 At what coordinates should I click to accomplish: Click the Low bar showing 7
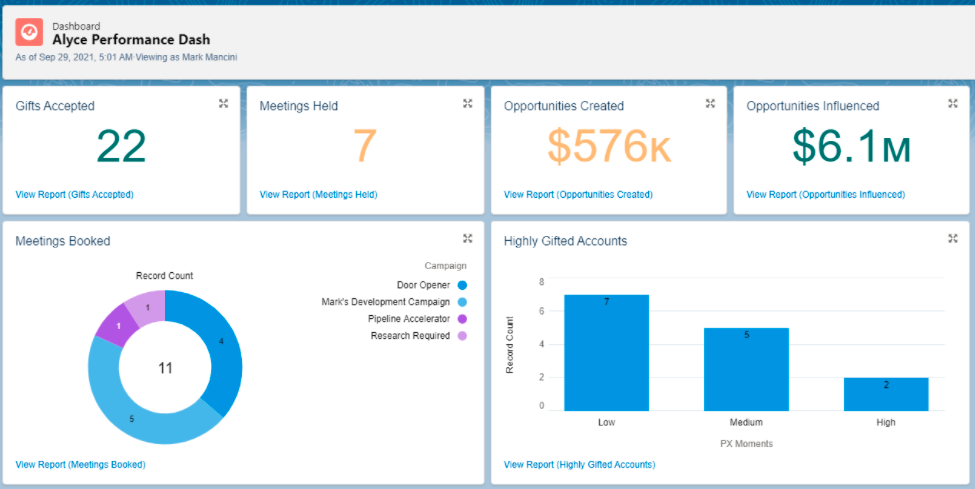click(606, 353)
